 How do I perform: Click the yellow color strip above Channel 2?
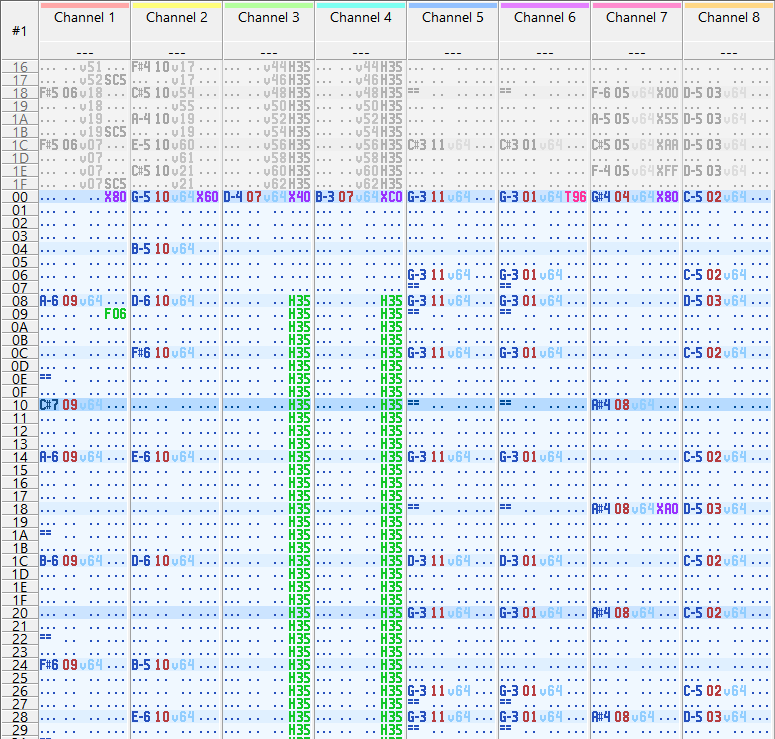[x=176, y=5]
